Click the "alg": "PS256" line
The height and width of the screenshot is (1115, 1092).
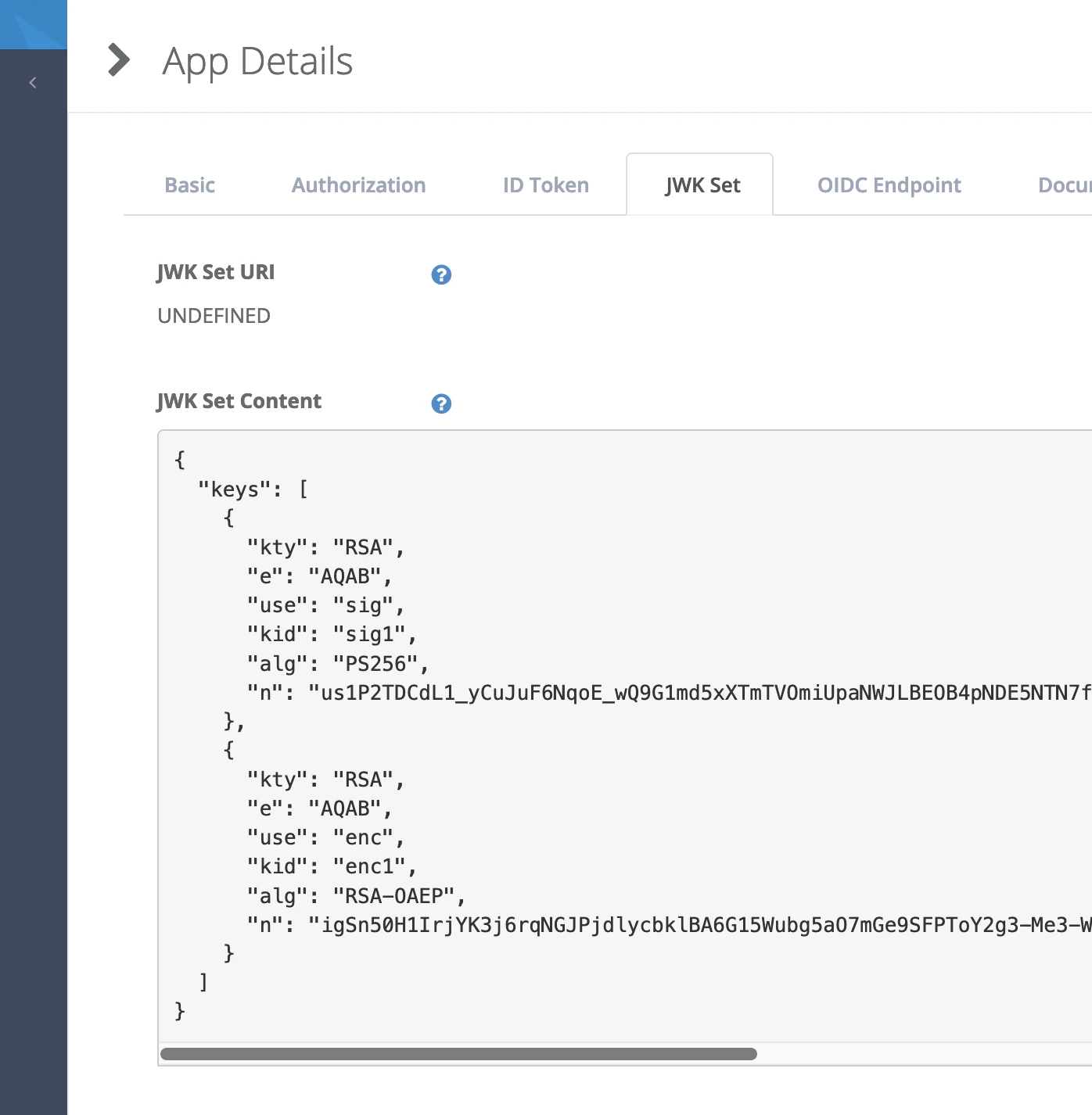pyautogui.click(x=338, y=664)
